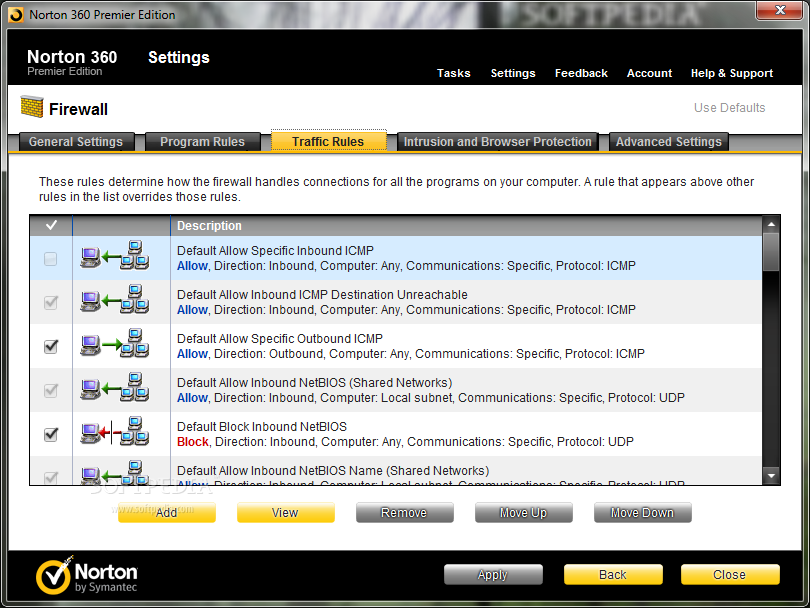Open the Tasks menu
Viewport: 810px width, 608px height.
pyautogui.click(x=454, y=73)
